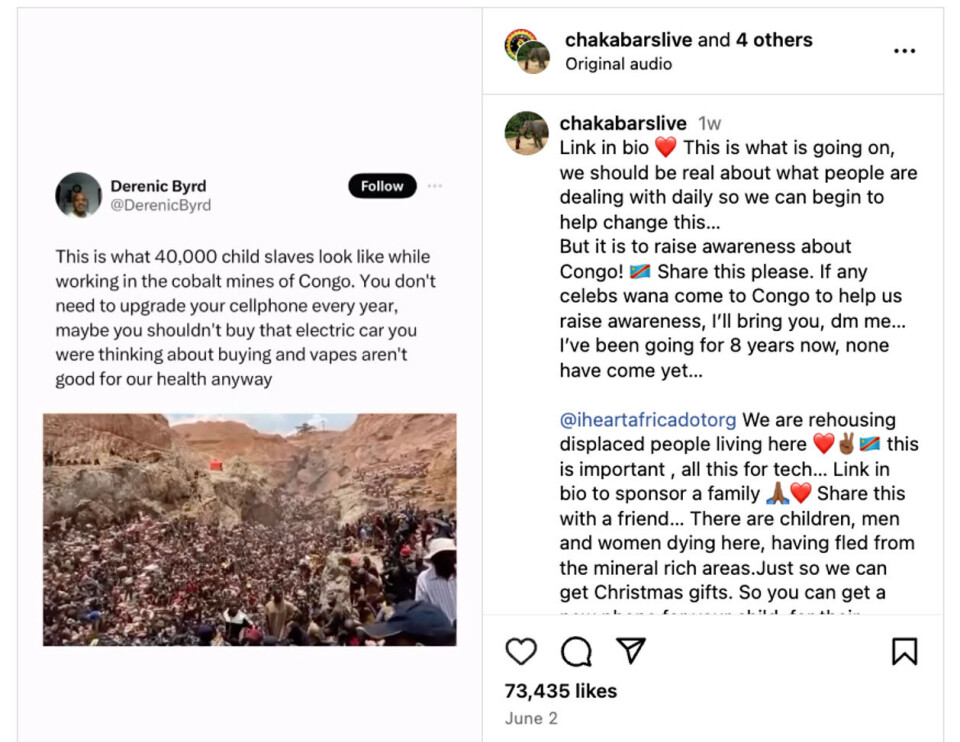Viewport: 960px width, 742px height.
Task: Open Derenic Byrd's profile picture
Action: 78,195
